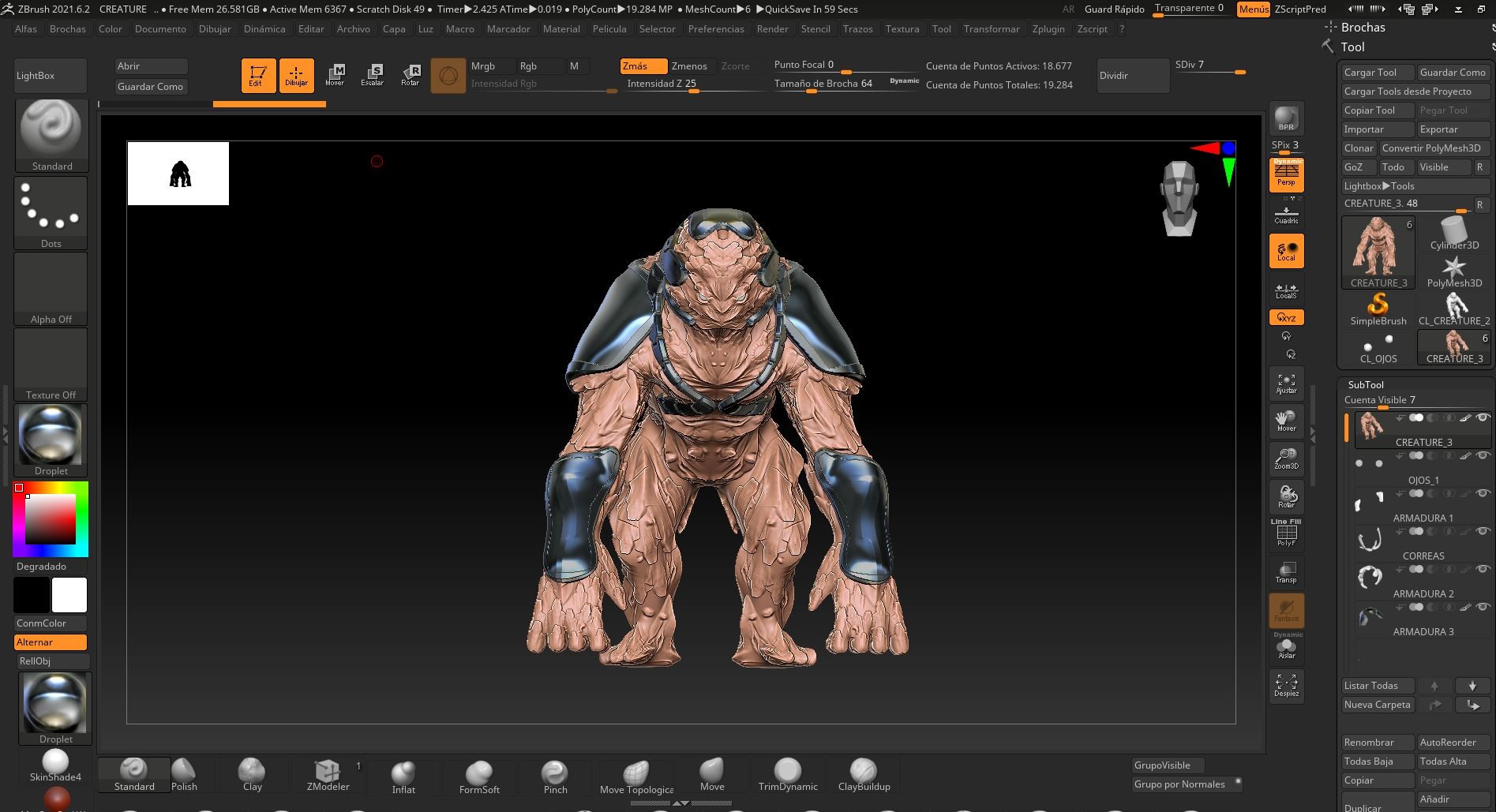The height and width of the screenshot is (812, 1496).
Task: Move selected subtool down with arrow
Action: point(1472,686)
